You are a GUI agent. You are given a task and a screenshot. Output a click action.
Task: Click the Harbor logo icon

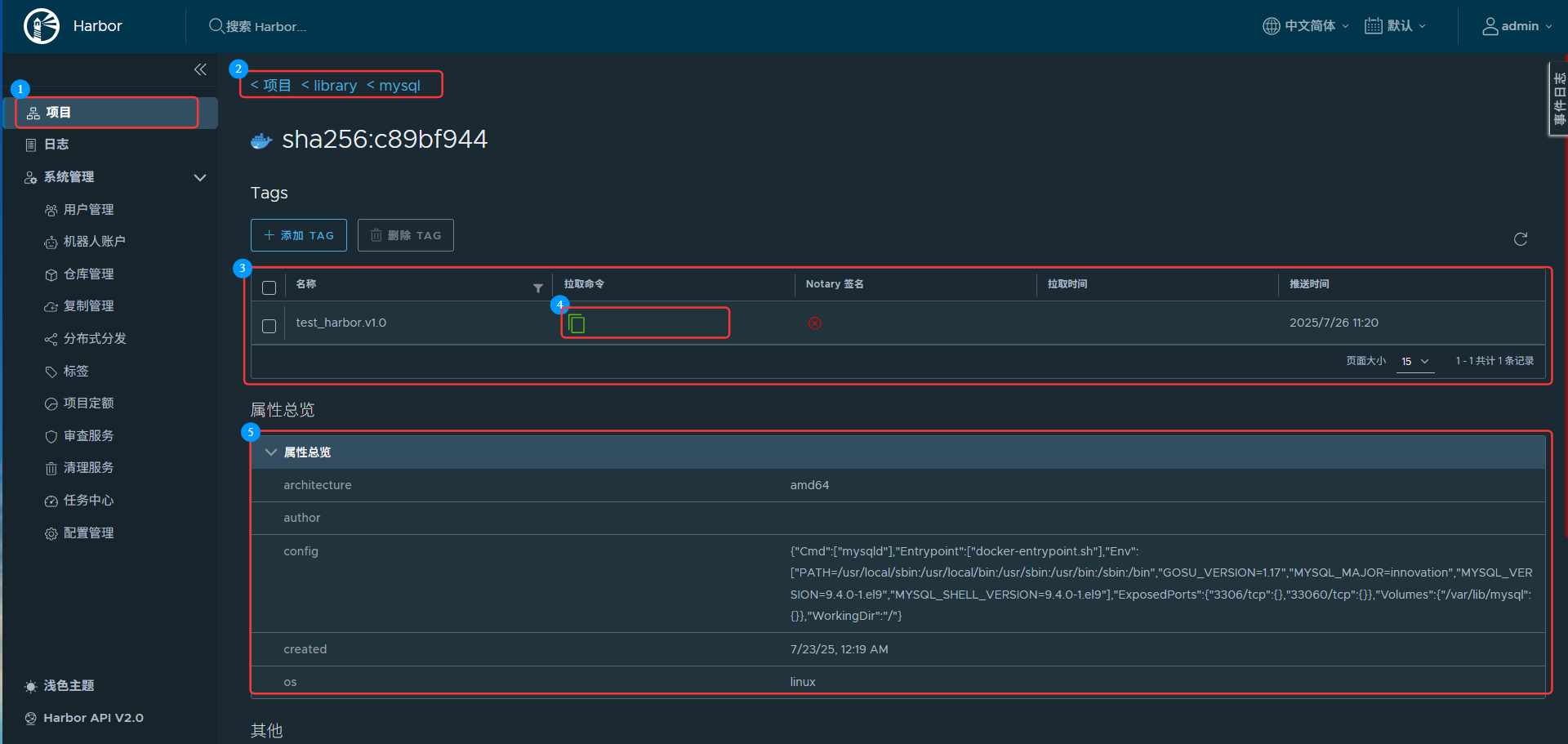click(41, 26)
